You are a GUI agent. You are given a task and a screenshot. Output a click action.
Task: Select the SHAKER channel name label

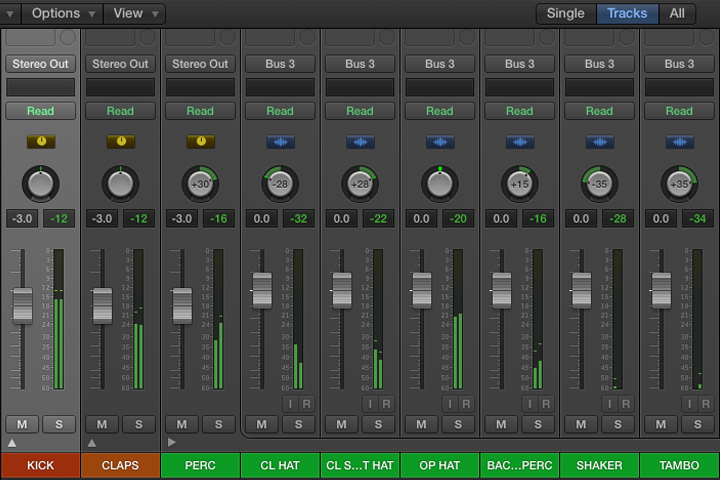point(600,465)
